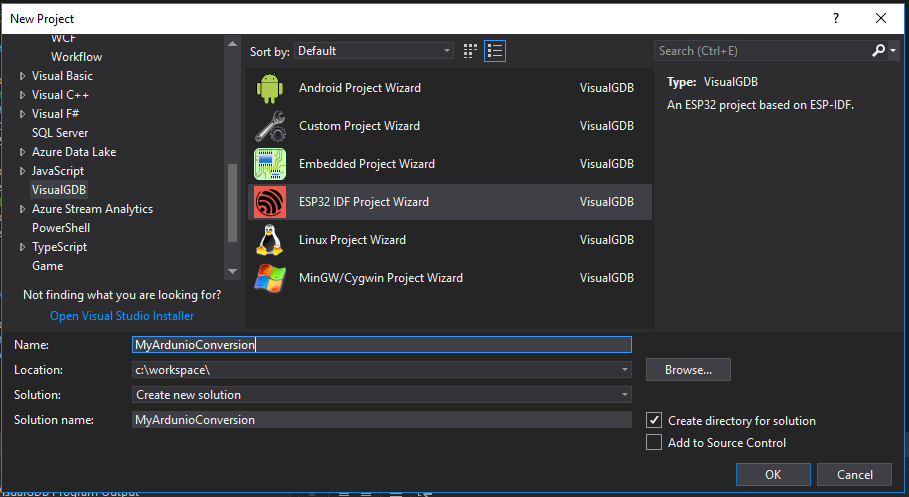The width and height of the screenshot is (909, 497).
Task: Select the VisualGDB category
Action: point(59,190)
